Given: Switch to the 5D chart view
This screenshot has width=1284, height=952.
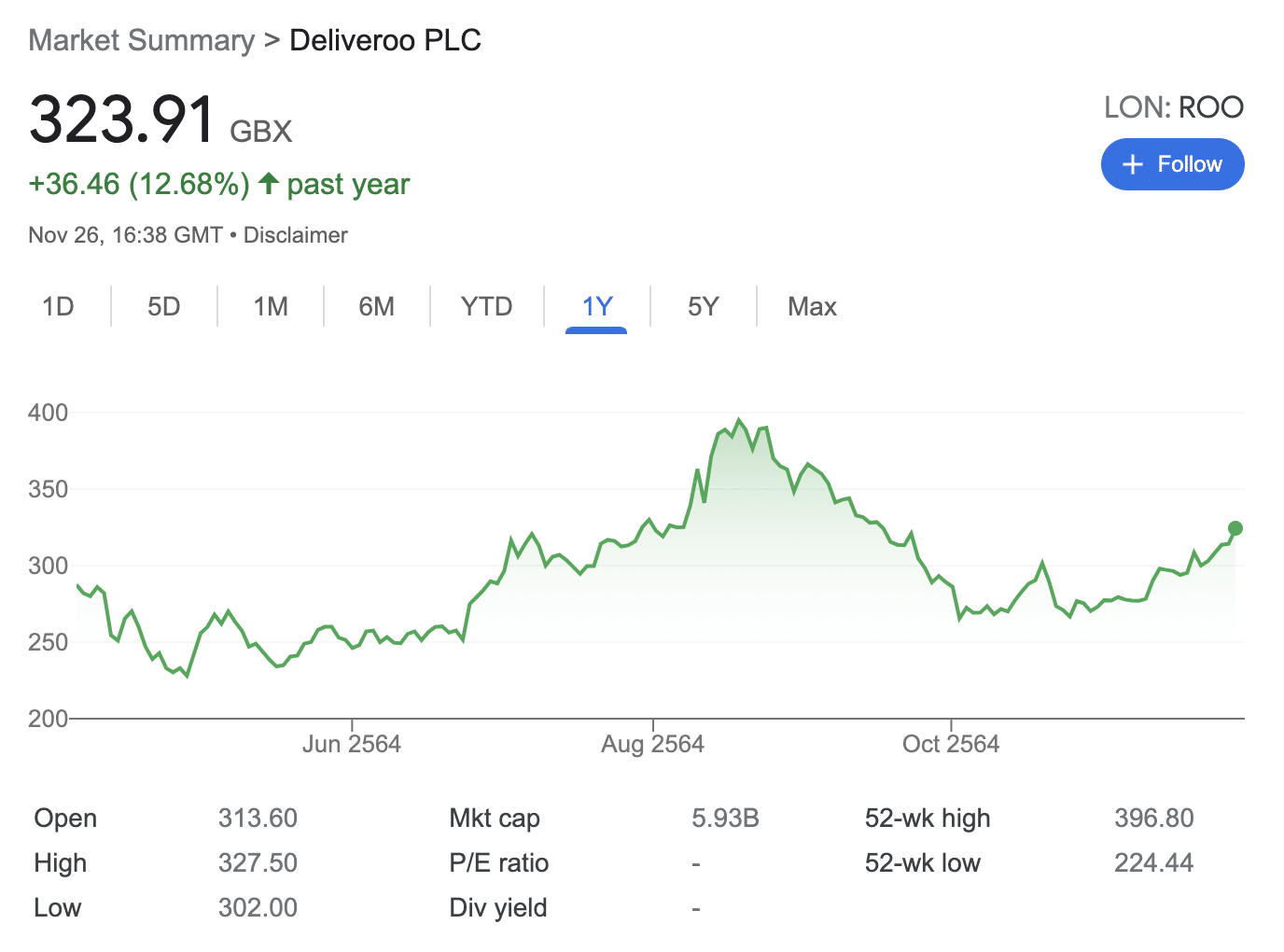Looking at the screenshot, I should coord(163,306).
